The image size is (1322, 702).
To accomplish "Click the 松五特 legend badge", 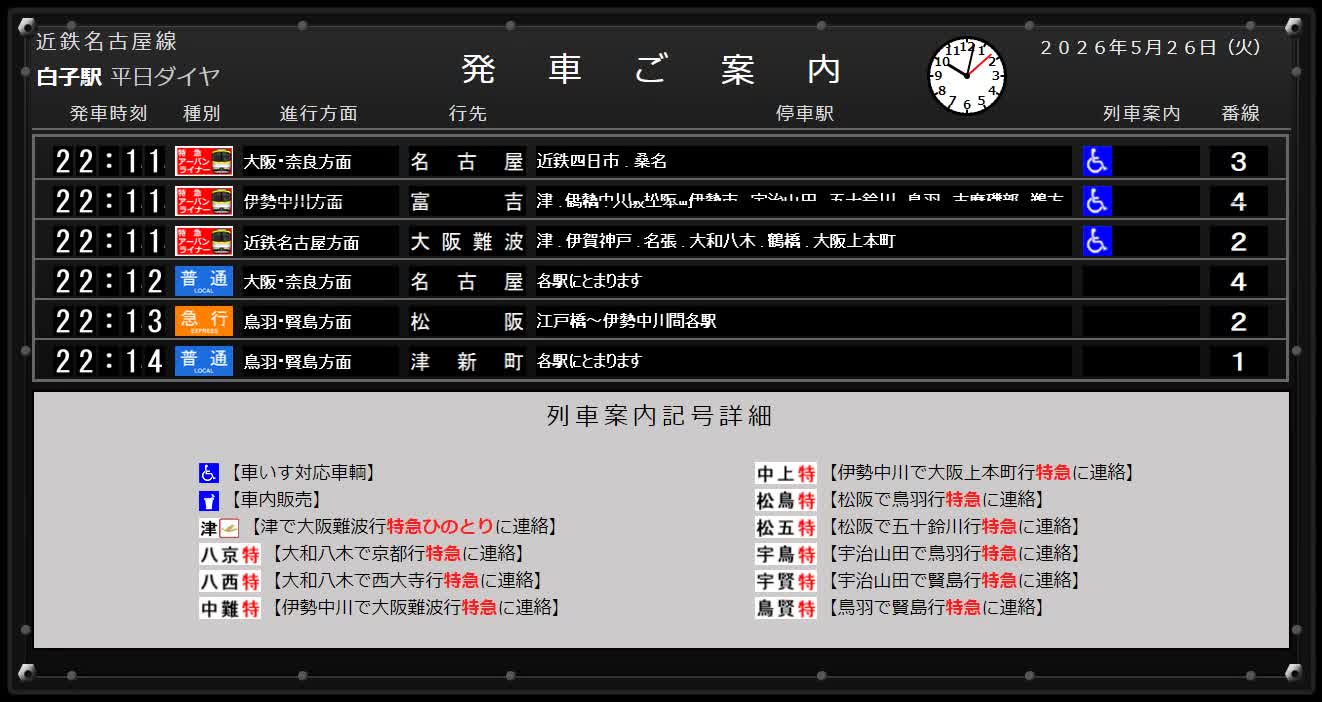I will pyautogui.click(x=786, y=527).
